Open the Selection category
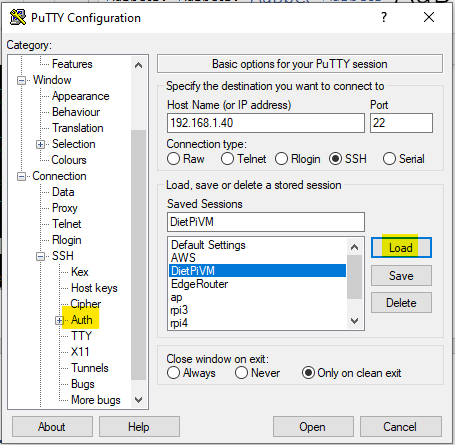 click(74, 144)
